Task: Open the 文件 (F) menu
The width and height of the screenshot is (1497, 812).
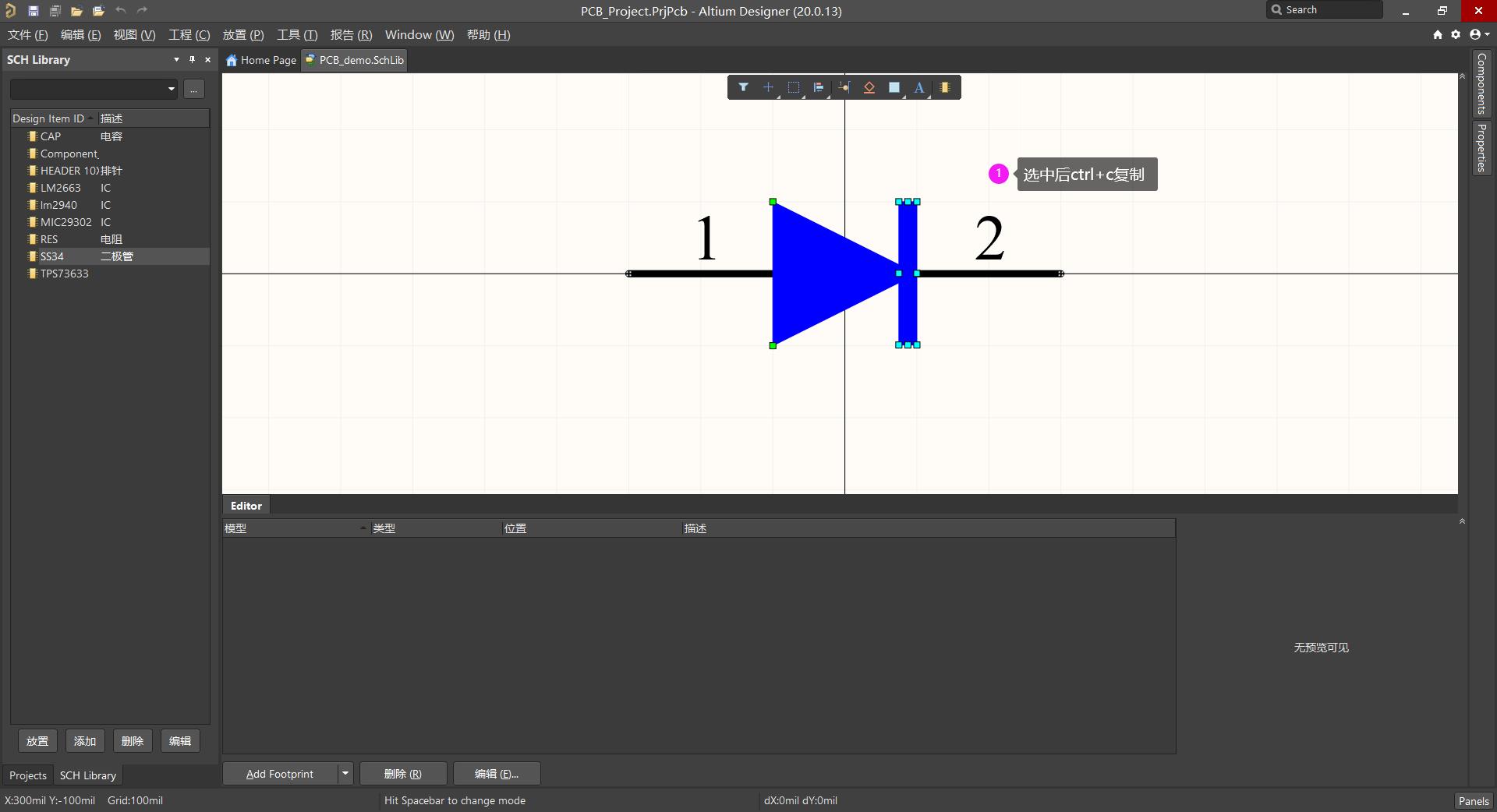Action: click(27, 35)
